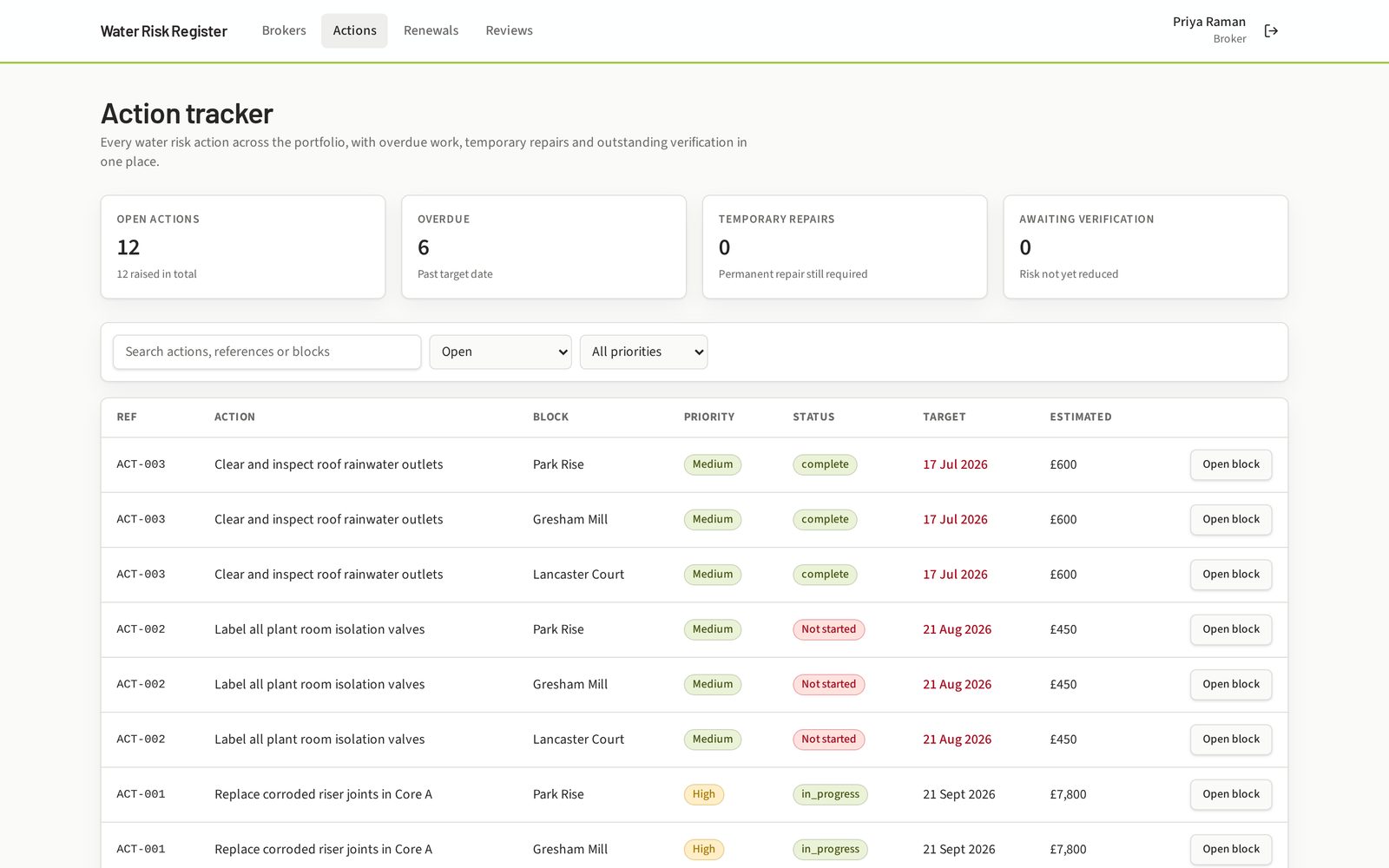Image resolution: width=1389 pixels, height=868 pixels.
Task: Click Medium badge in ACT-002 Lancaster Court row
Action: pos(713,740)
